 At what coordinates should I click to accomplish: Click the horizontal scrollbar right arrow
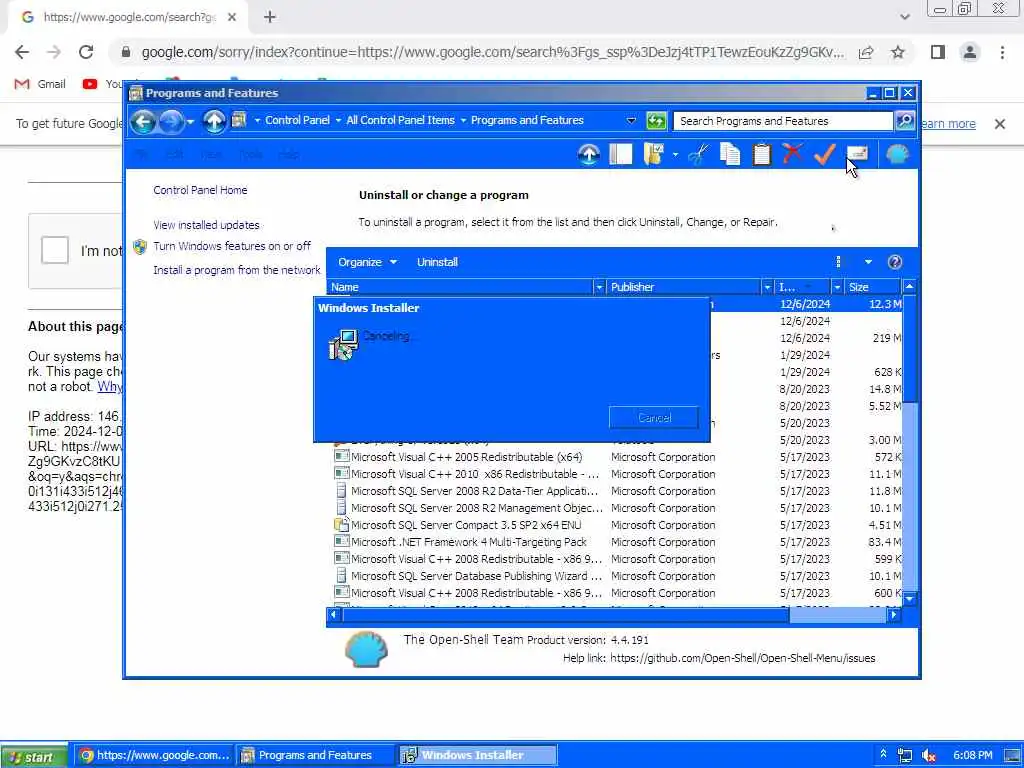coord(893,615)
